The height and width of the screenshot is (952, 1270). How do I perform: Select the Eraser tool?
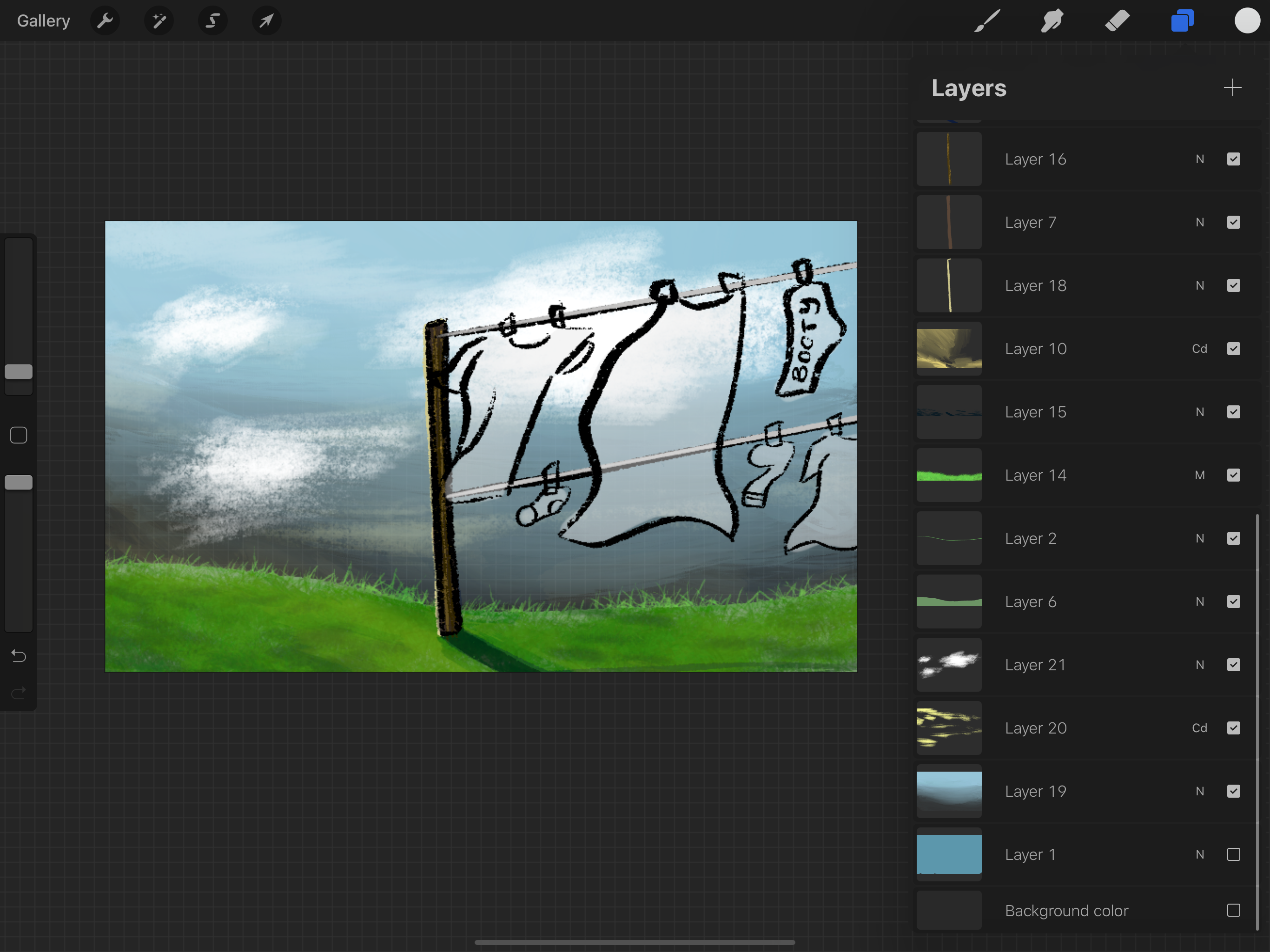[1117, 21]
